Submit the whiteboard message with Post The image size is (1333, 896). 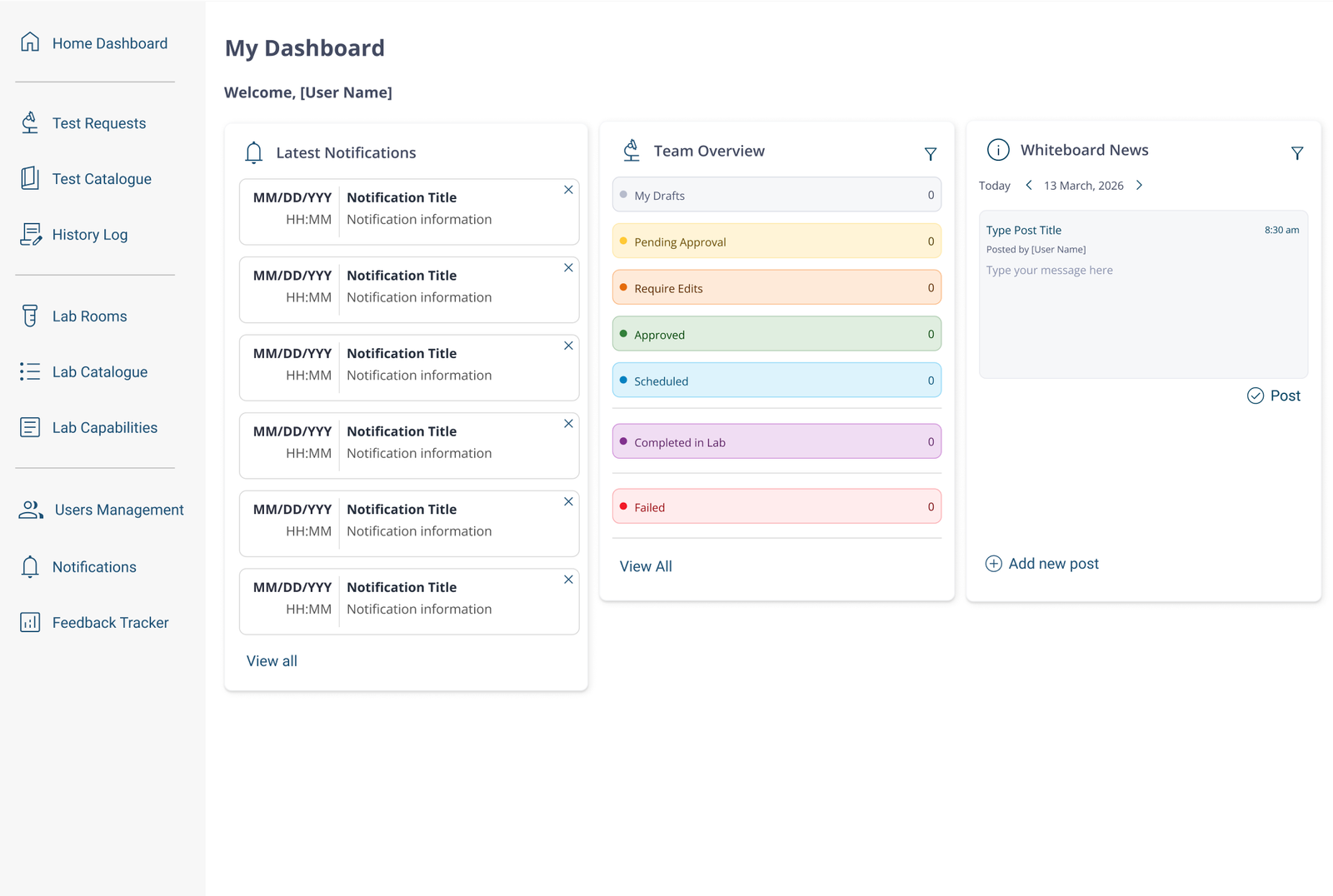(x=1286, y=396)
